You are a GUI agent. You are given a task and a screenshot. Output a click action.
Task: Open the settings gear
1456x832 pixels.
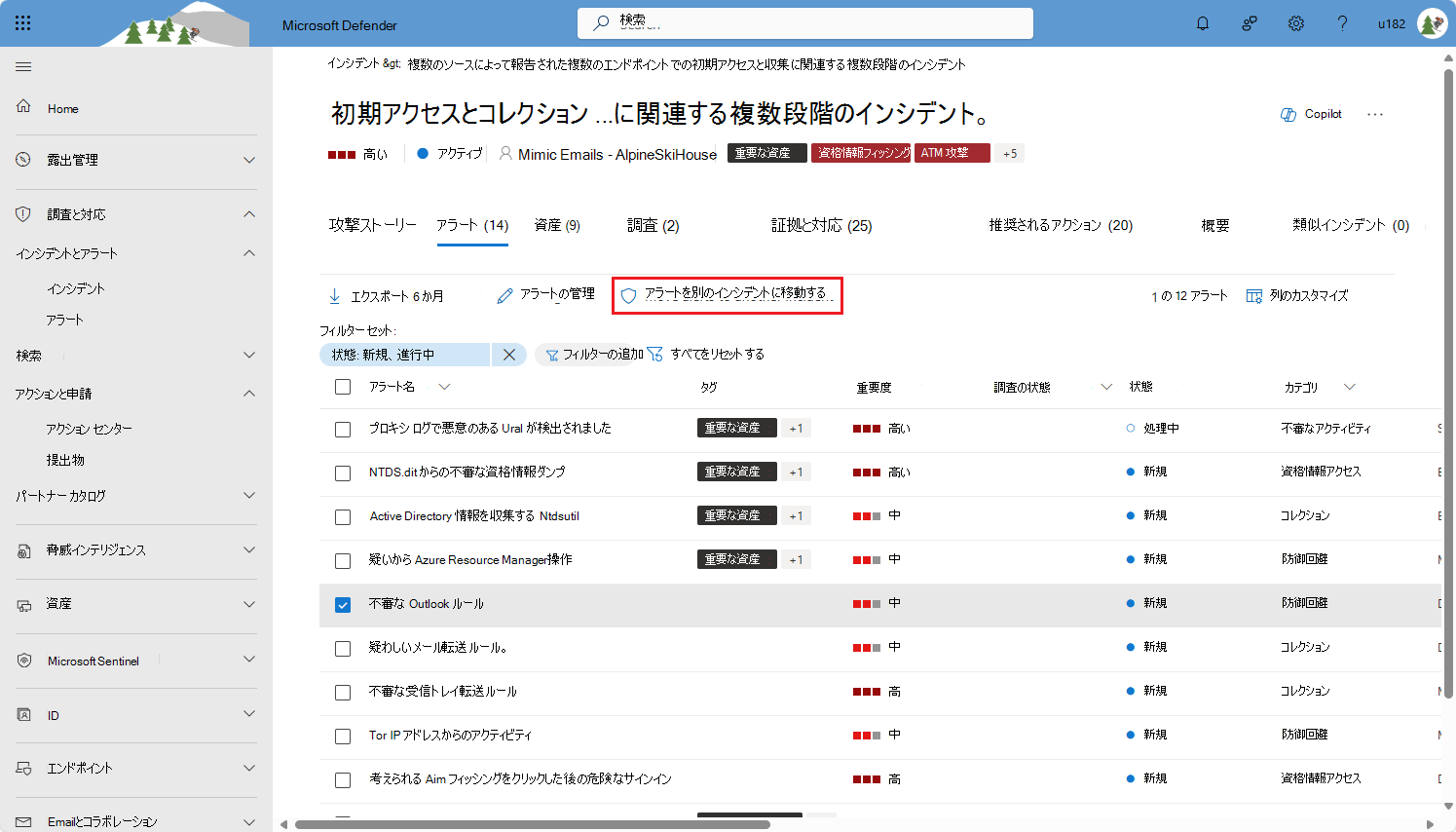[1296, 23]
